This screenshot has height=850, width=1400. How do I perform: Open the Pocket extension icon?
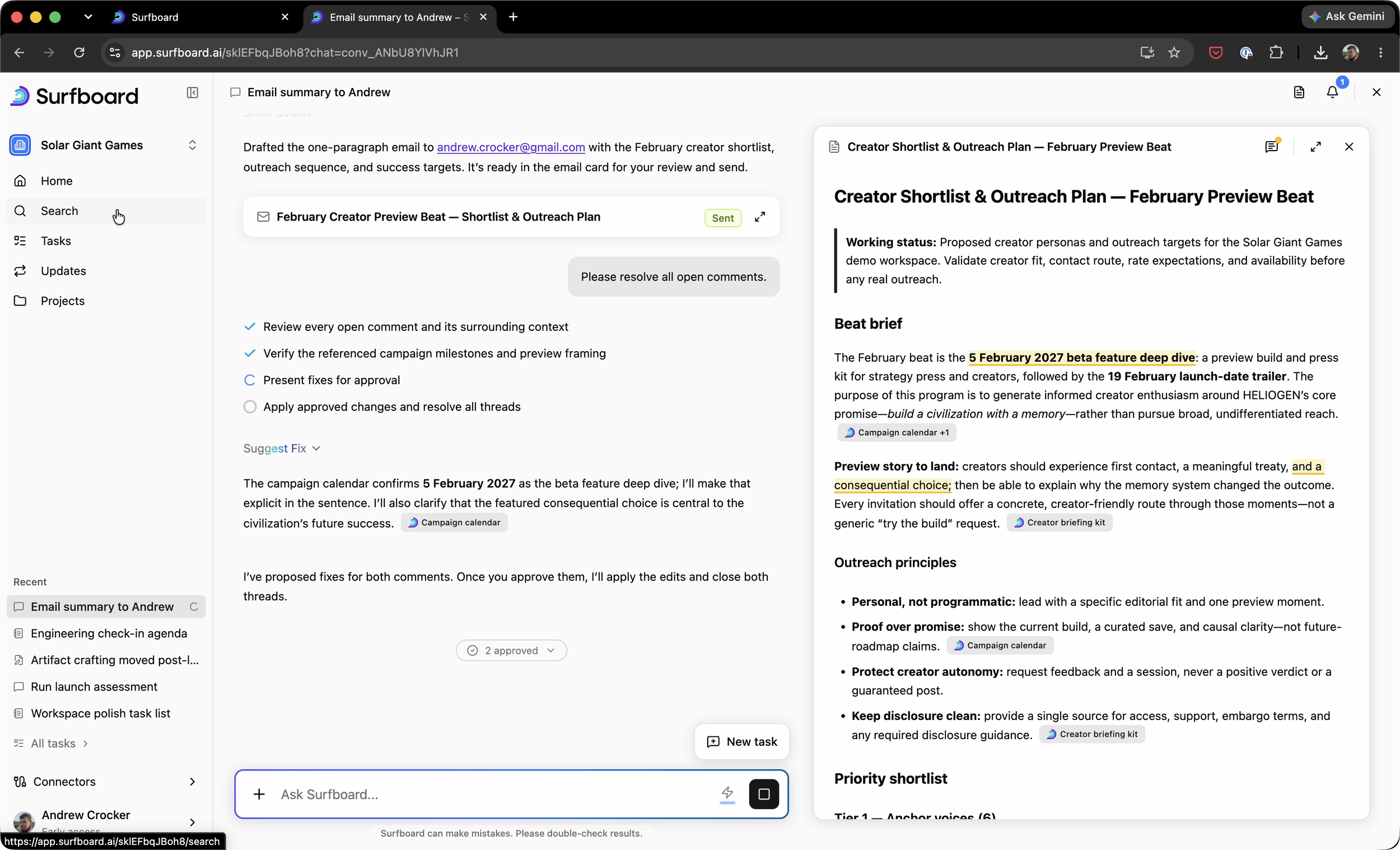(1215, 52)
